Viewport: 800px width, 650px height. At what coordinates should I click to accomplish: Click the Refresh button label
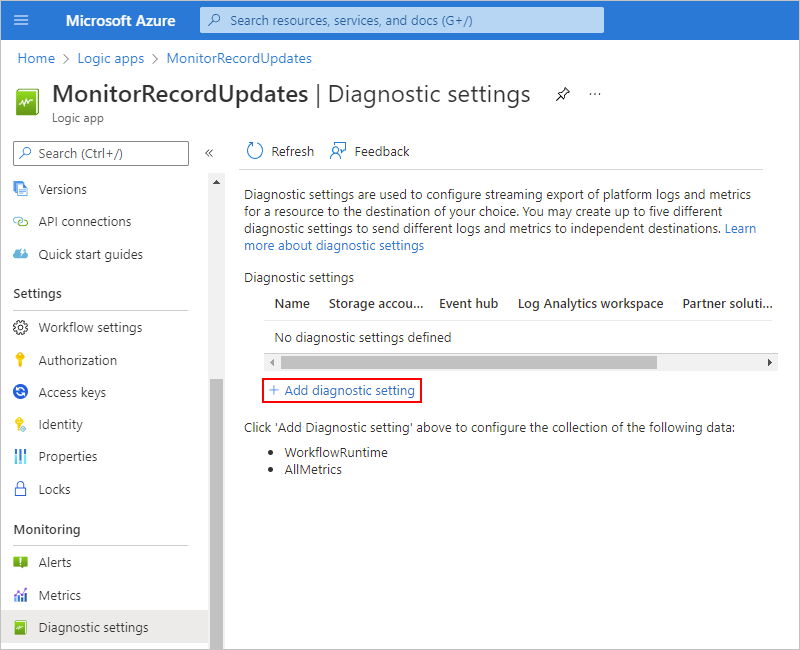292,152
